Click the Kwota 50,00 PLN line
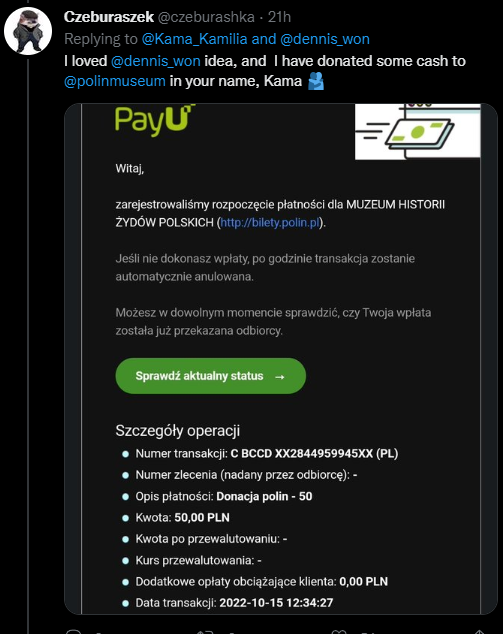This screenshot has width=503, height=634. pyautogui.click(x=182, y=518)
